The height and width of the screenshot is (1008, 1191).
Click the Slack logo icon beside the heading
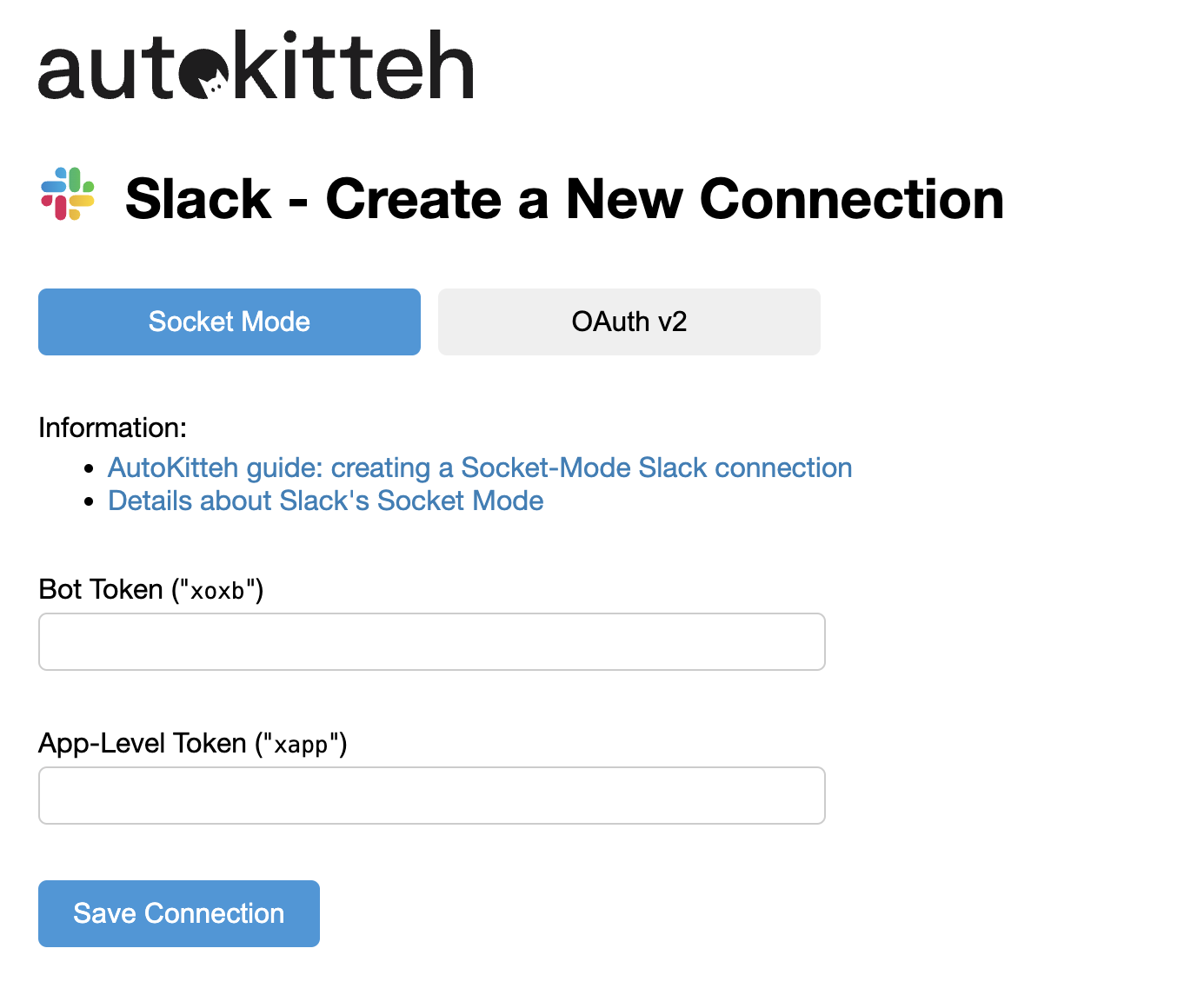(68, 194)
